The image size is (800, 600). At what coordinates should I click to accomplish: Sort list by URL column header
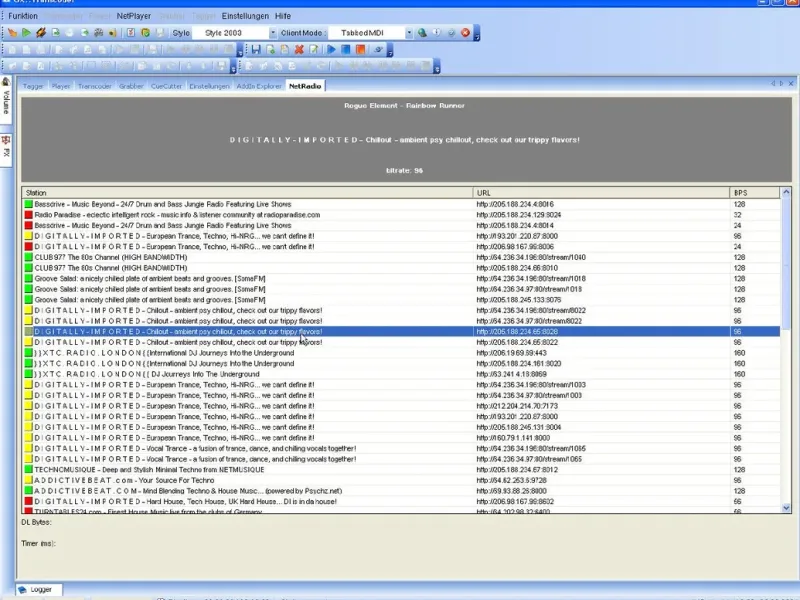602,193
